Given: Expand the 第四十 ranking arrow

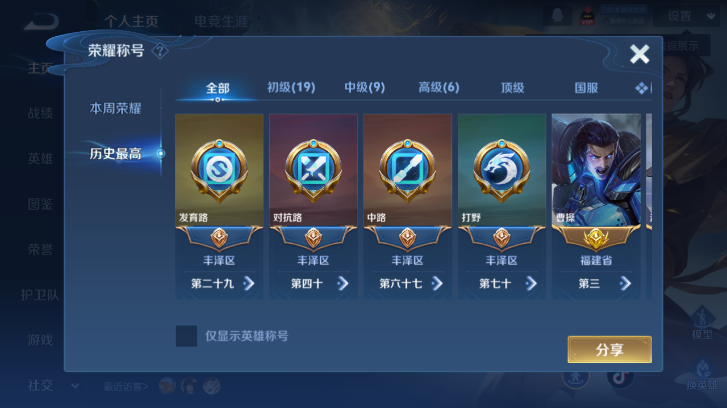Looking at the screenshot, I should click(343, 283).
